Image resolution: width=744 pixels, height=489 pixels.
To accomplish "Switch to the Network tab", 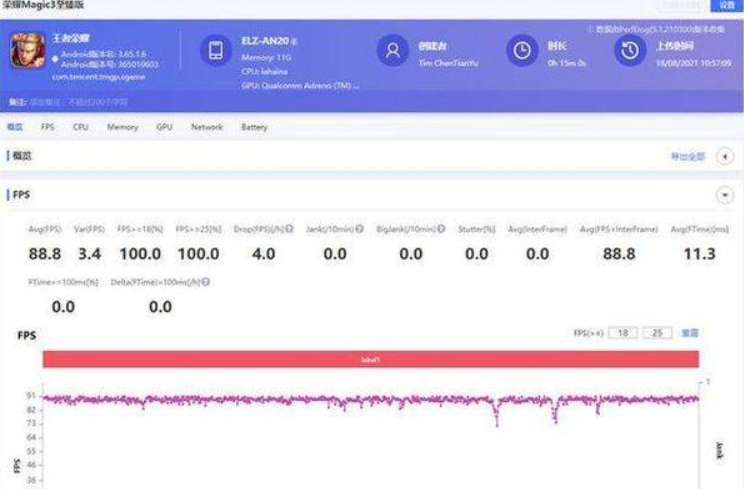I will pos(207,127).
